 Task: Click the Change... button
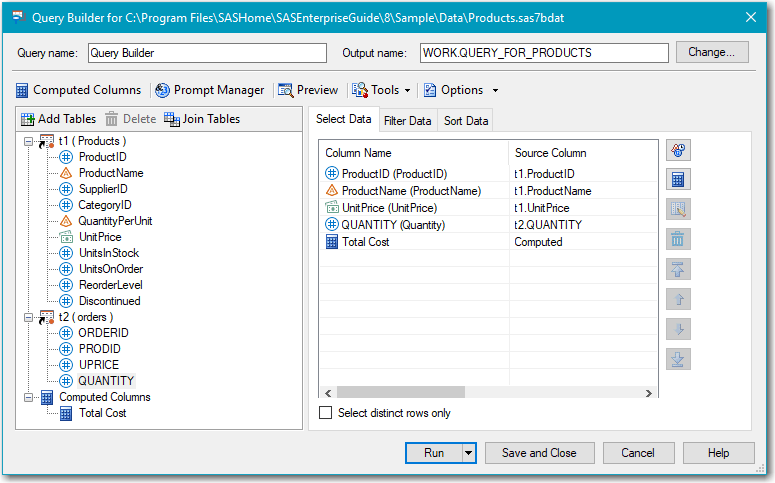click(x=712, y=52)
